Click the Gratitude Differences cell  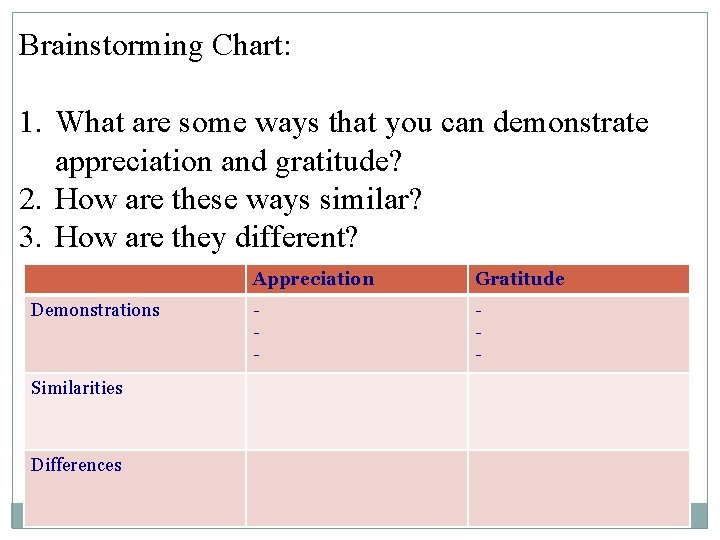(x=579, y=488)
